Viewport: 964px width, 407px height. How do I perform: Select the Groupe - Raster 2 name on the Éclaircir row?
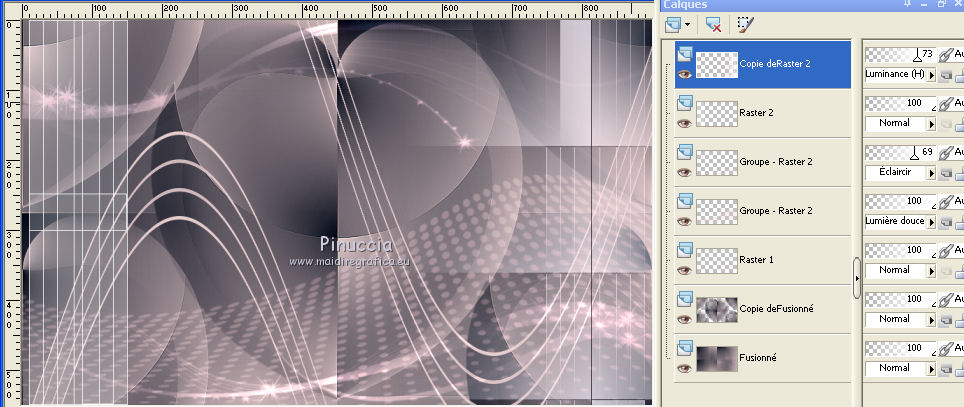pyautogui.click(x=776, y=162)
